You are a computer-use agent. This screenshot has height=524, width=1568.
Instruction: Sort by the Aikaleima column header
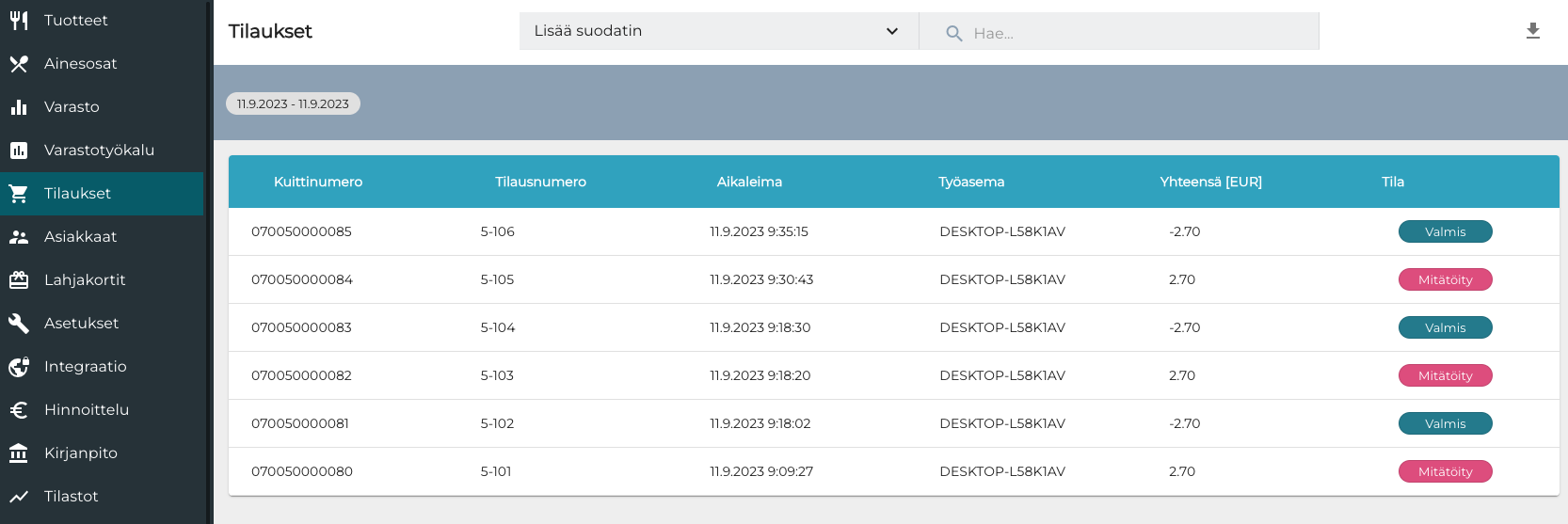[749, 182]
